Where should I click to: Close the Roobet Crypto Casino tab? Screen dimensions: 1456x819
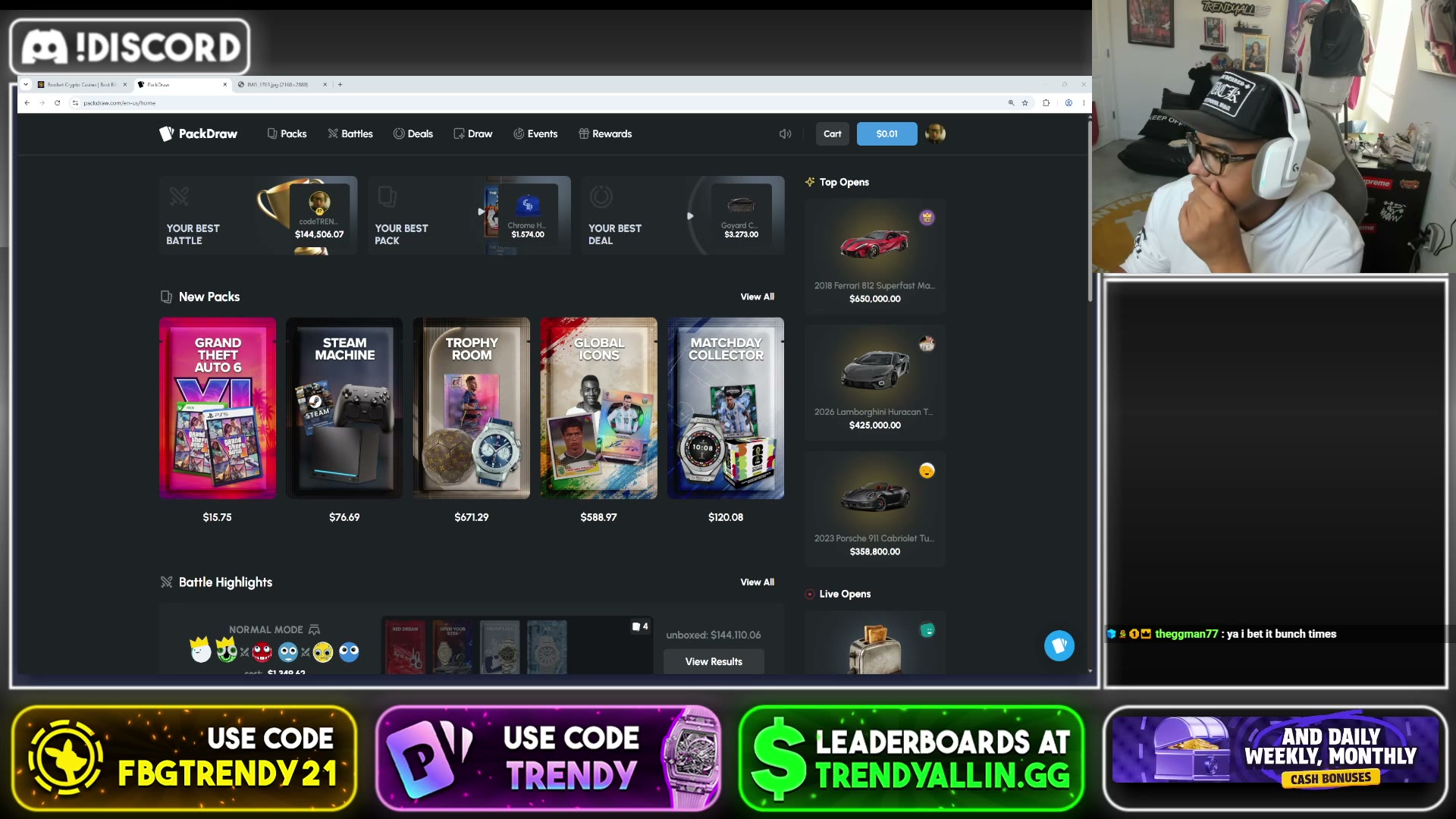[x=125, y=84]
